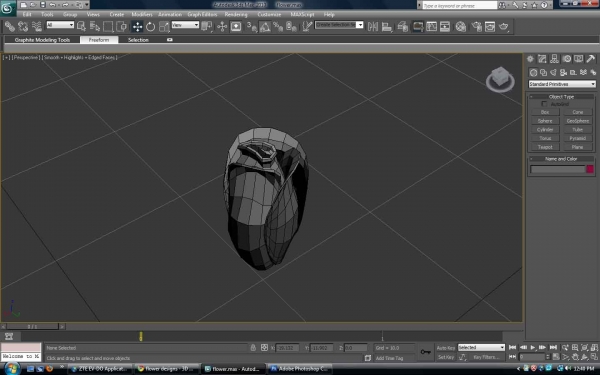Toggle the Angle Snap icon
600x375 pixels.
click(265, 26)
